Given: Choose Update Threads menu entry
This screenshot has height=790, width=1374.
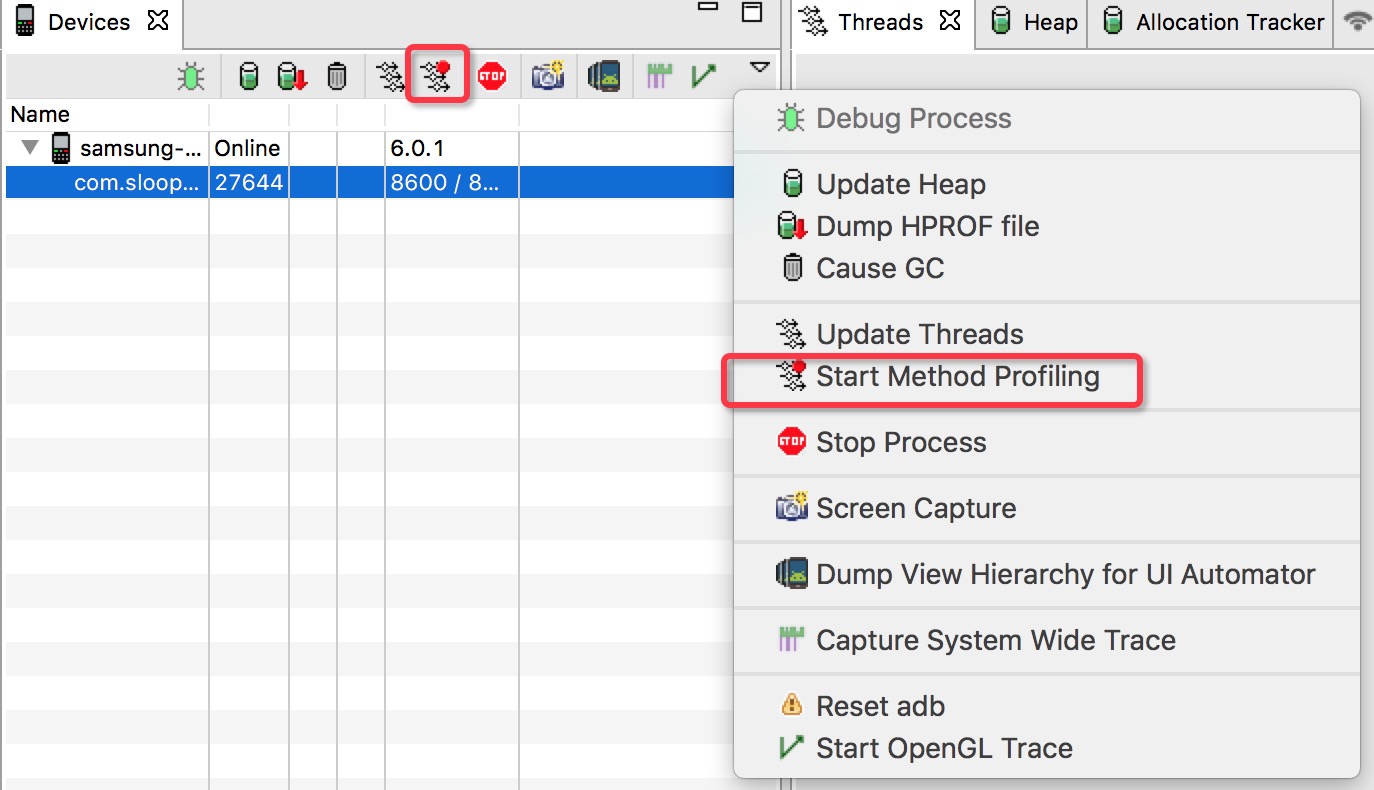Looking at the screenshot, I should pyautogui.click(x=1047, y=334).
